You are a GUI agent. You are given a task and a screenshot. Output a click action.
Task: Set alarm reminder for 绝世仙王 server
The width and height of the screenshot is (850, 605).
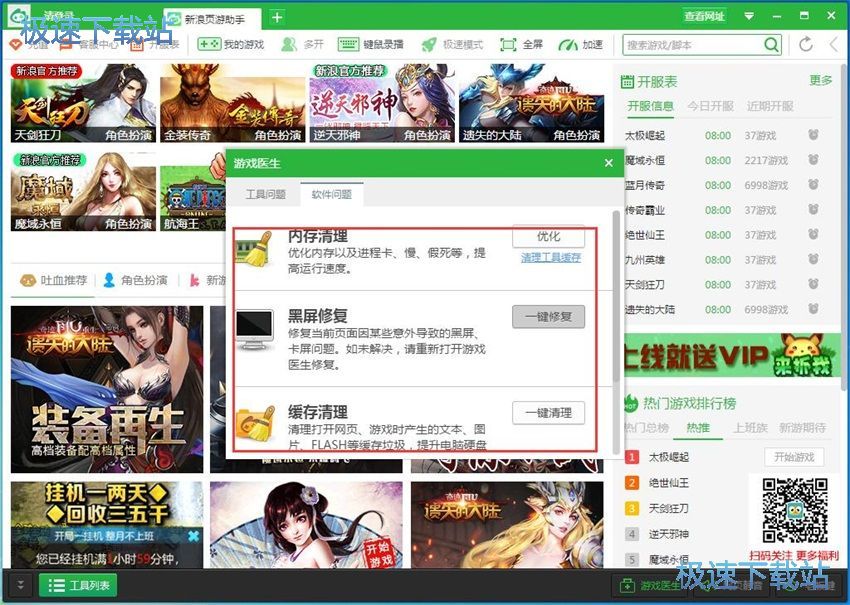[813, 235]
